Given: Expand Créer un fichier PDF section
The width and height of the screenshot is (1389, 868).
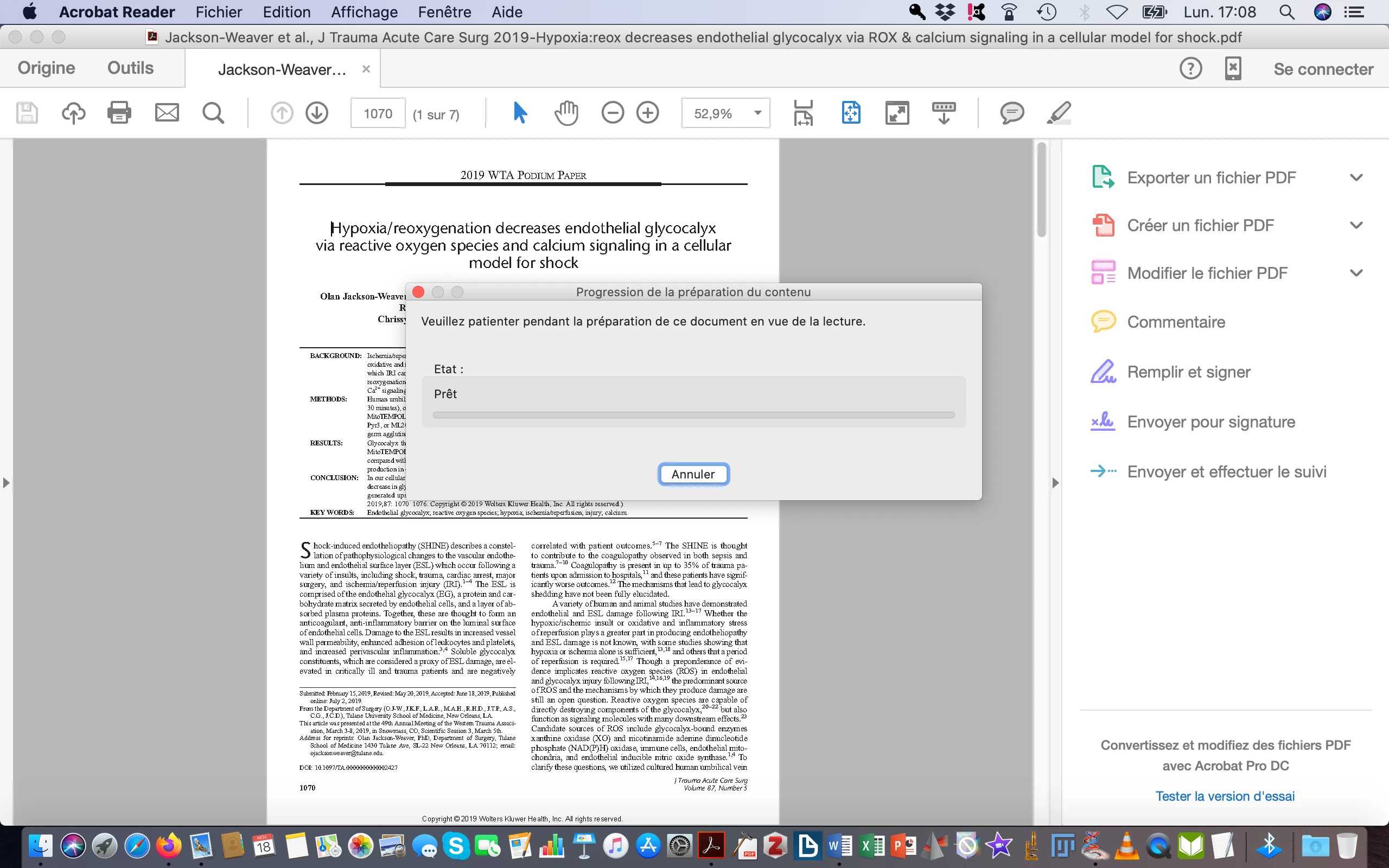Looking at the screenshot, I should (x=1356, y=225).
